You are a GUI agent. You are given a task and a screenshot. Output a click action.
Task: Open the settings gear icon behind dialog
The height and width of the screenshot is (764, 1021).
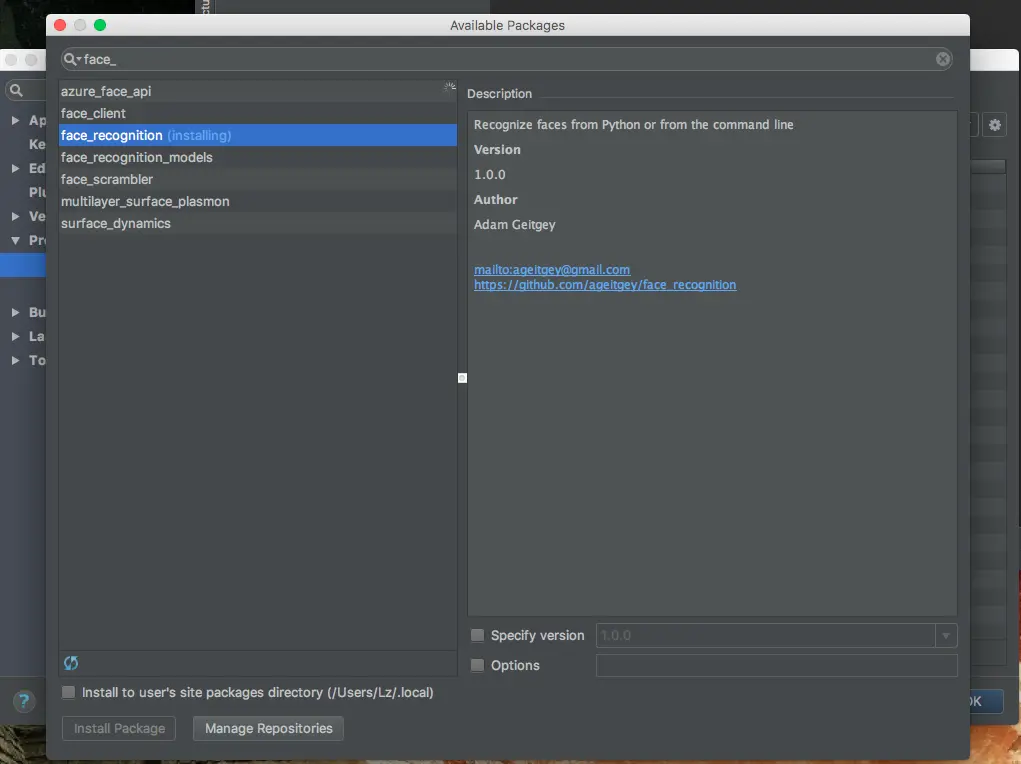pos(994,124)
